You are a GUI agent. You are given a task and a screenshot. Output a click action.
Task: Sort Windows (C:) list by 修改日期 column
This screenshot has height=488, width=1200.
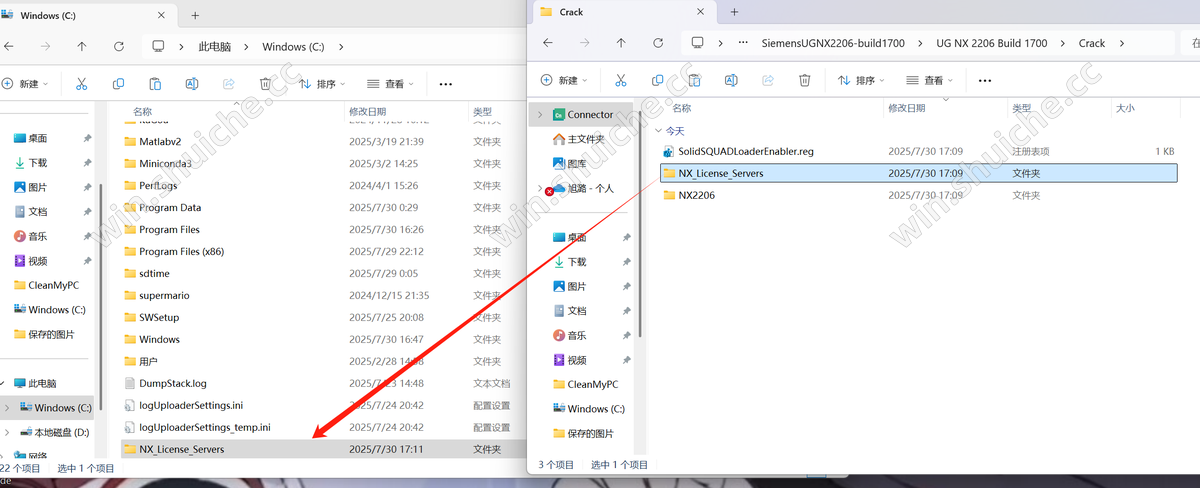coord(367,112)
